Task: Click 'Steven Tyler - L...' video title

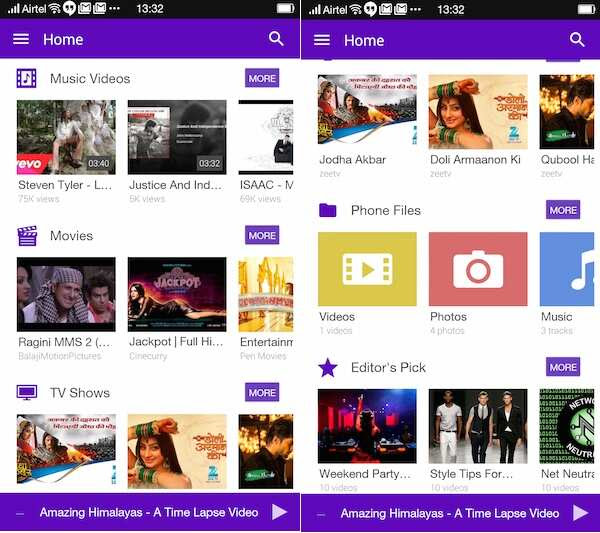Action: pos(65,185)
